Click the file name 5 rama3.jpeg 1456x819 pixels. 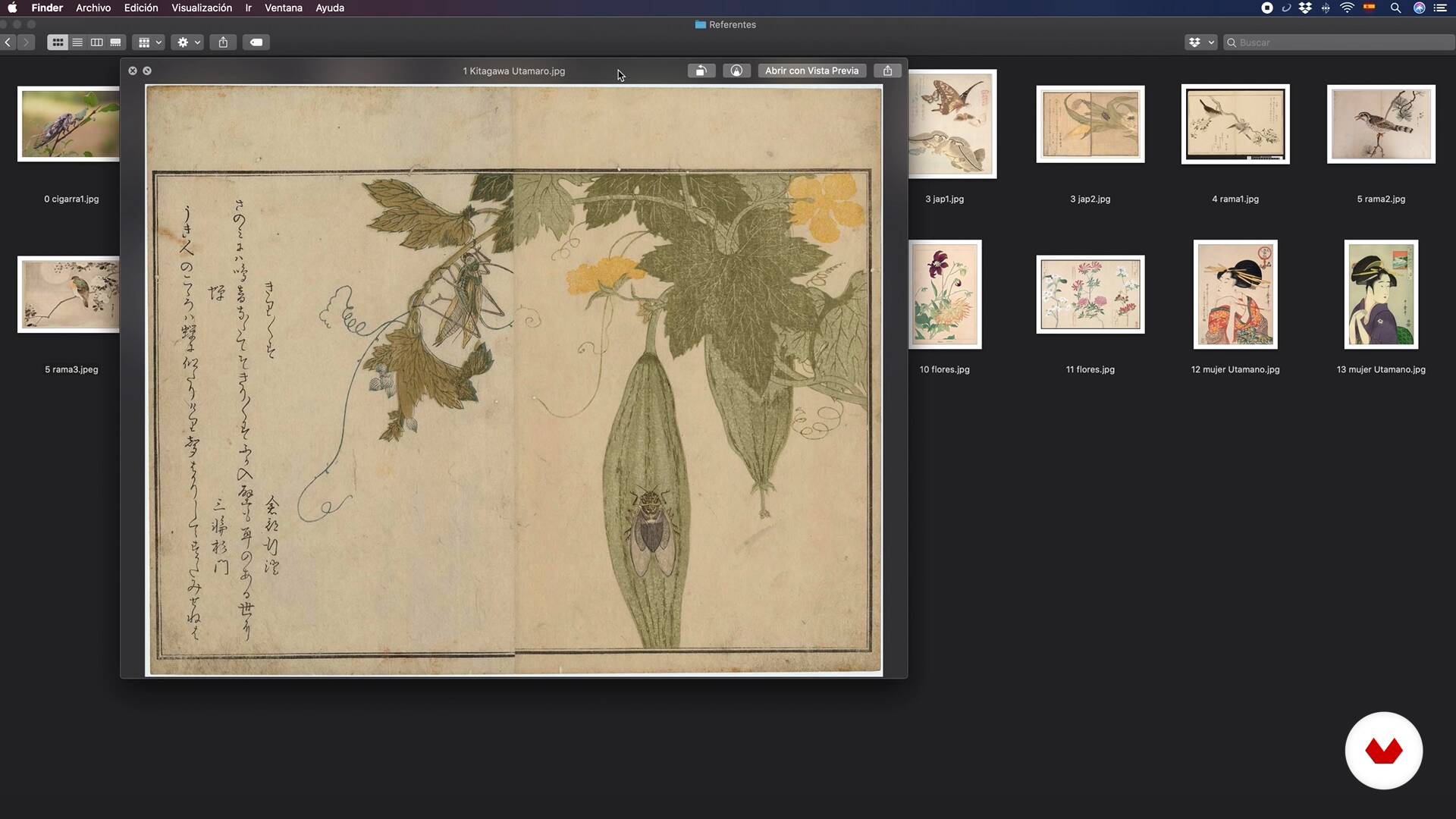point(71,369)
